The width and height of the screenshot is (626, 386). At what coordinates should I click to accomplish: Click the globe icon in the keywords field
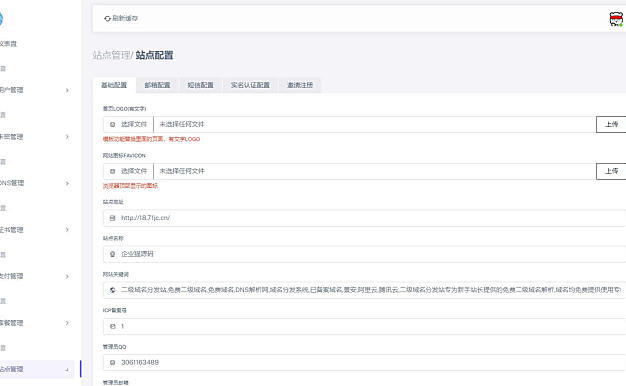pos(113,290)
